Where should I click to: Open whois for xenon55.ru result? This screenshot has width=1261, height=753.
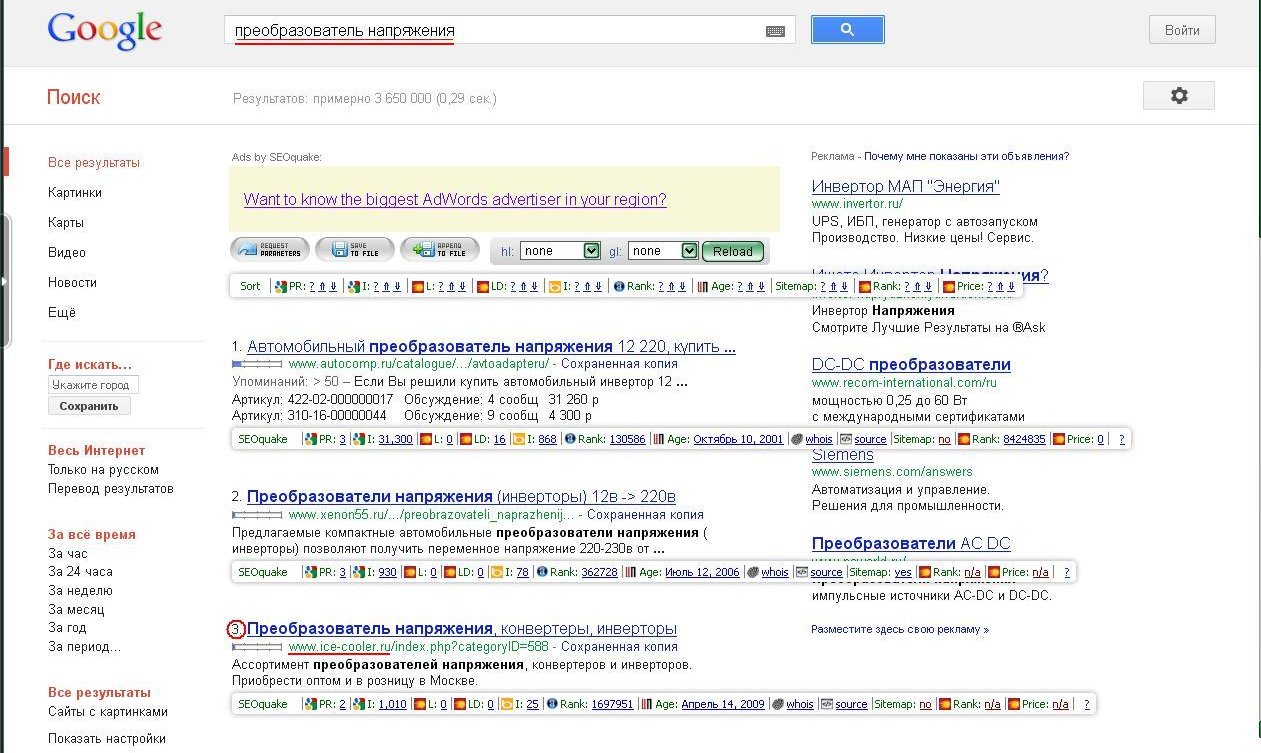(775, 572)
